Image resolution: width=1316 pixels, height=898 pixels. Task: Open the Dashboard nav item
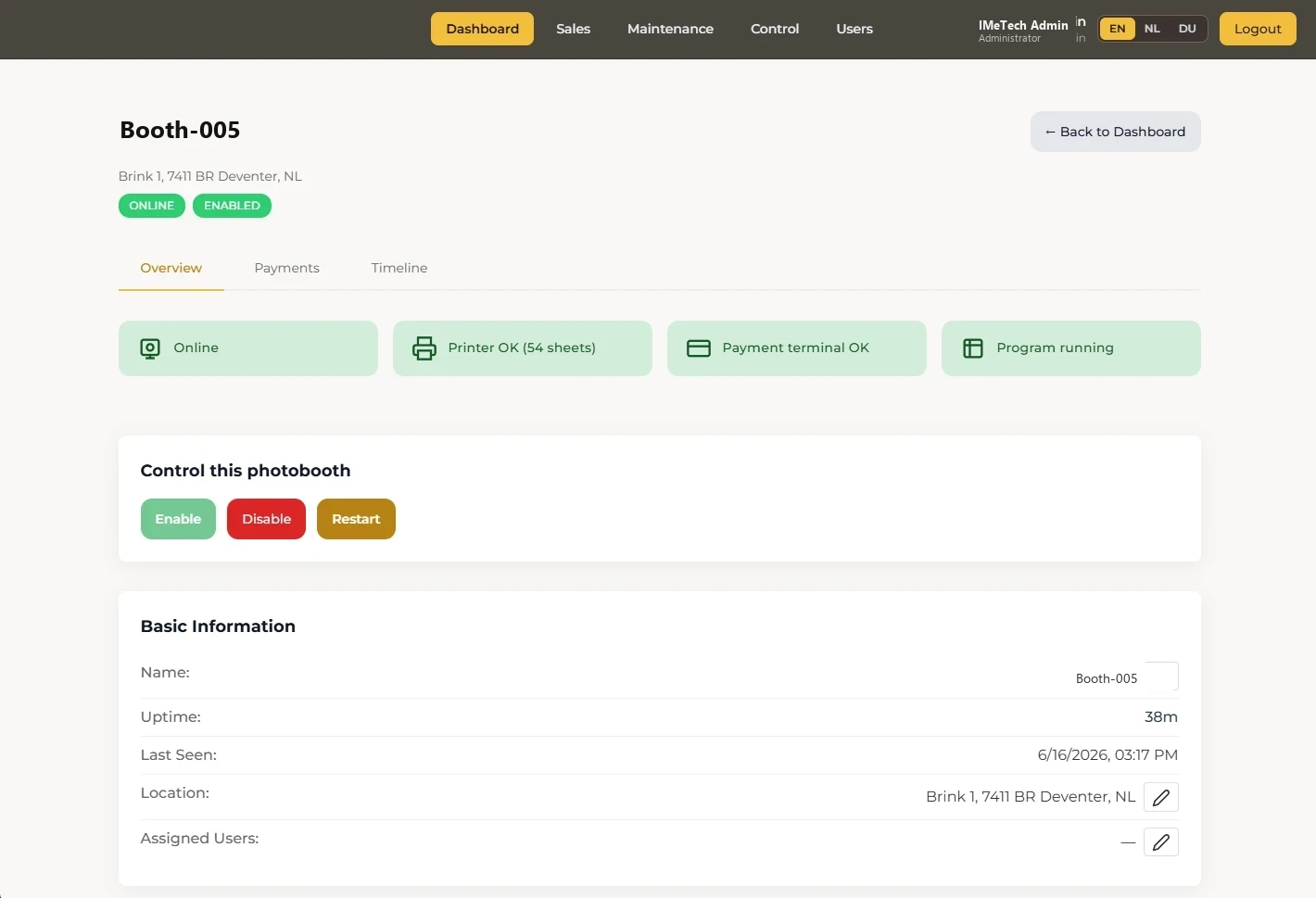point(483,29)
